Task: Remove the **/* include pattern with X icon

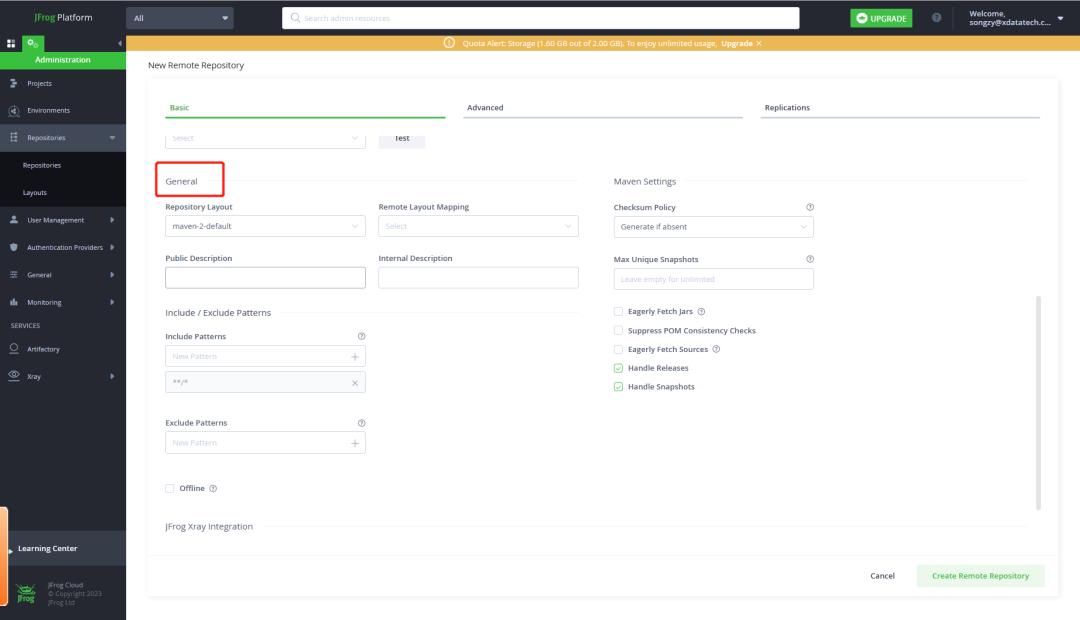Action: [355, 383]
